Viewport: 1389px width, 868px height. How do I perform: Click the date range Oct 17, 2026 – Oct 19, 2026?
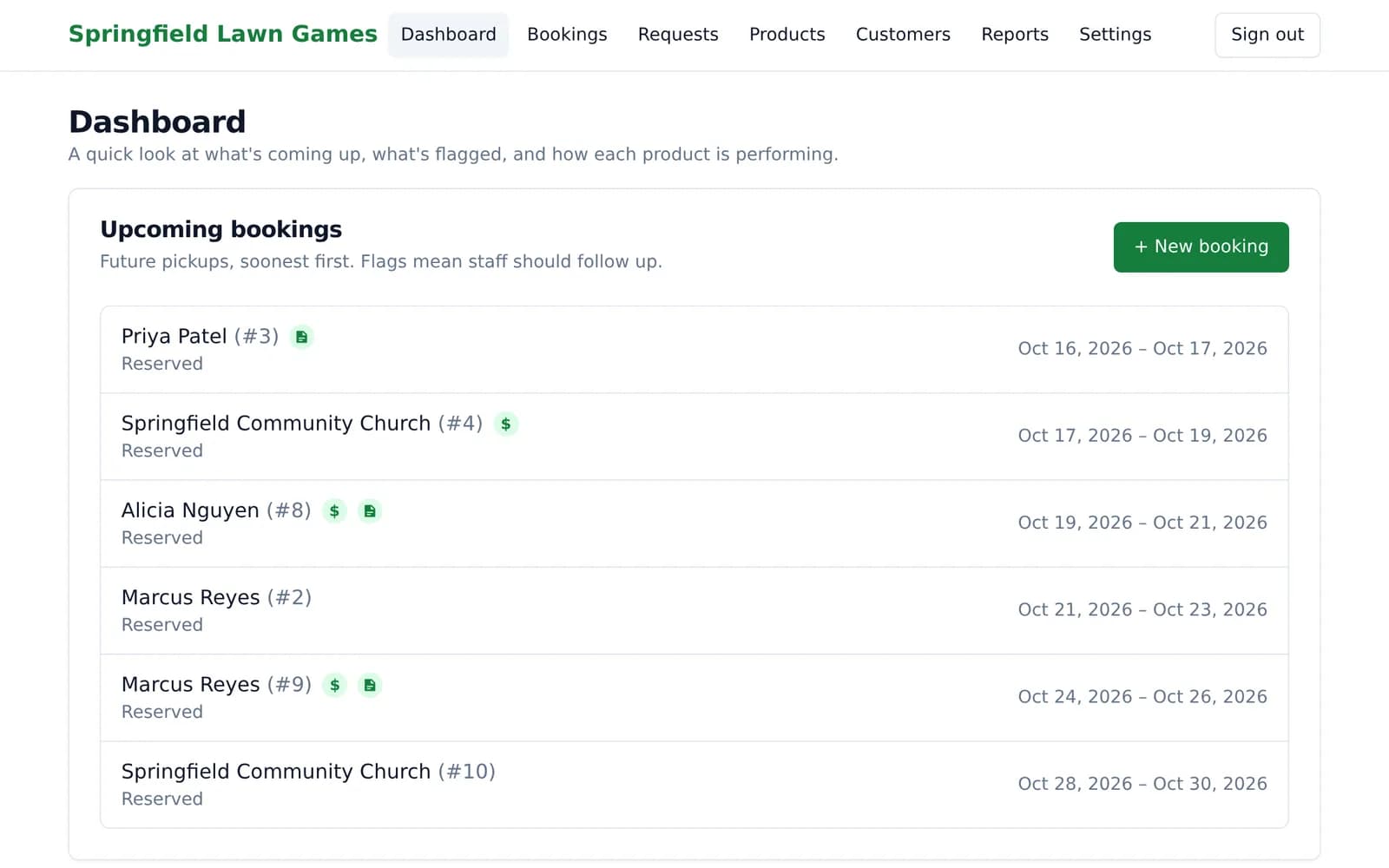click(x=1142, y=436)
